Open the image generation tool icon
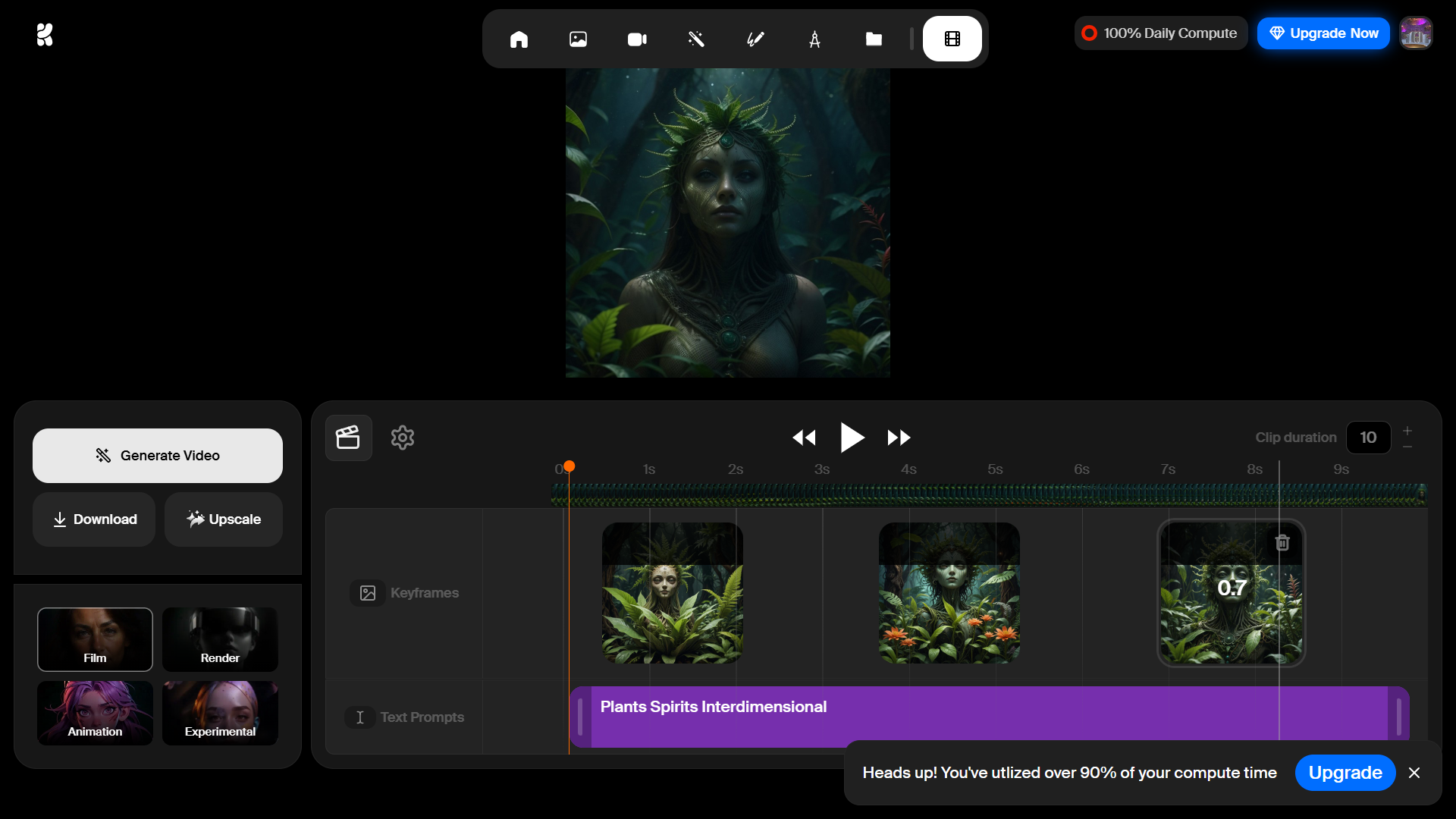Screen dimensions: 1456x819 click(578, 39)
